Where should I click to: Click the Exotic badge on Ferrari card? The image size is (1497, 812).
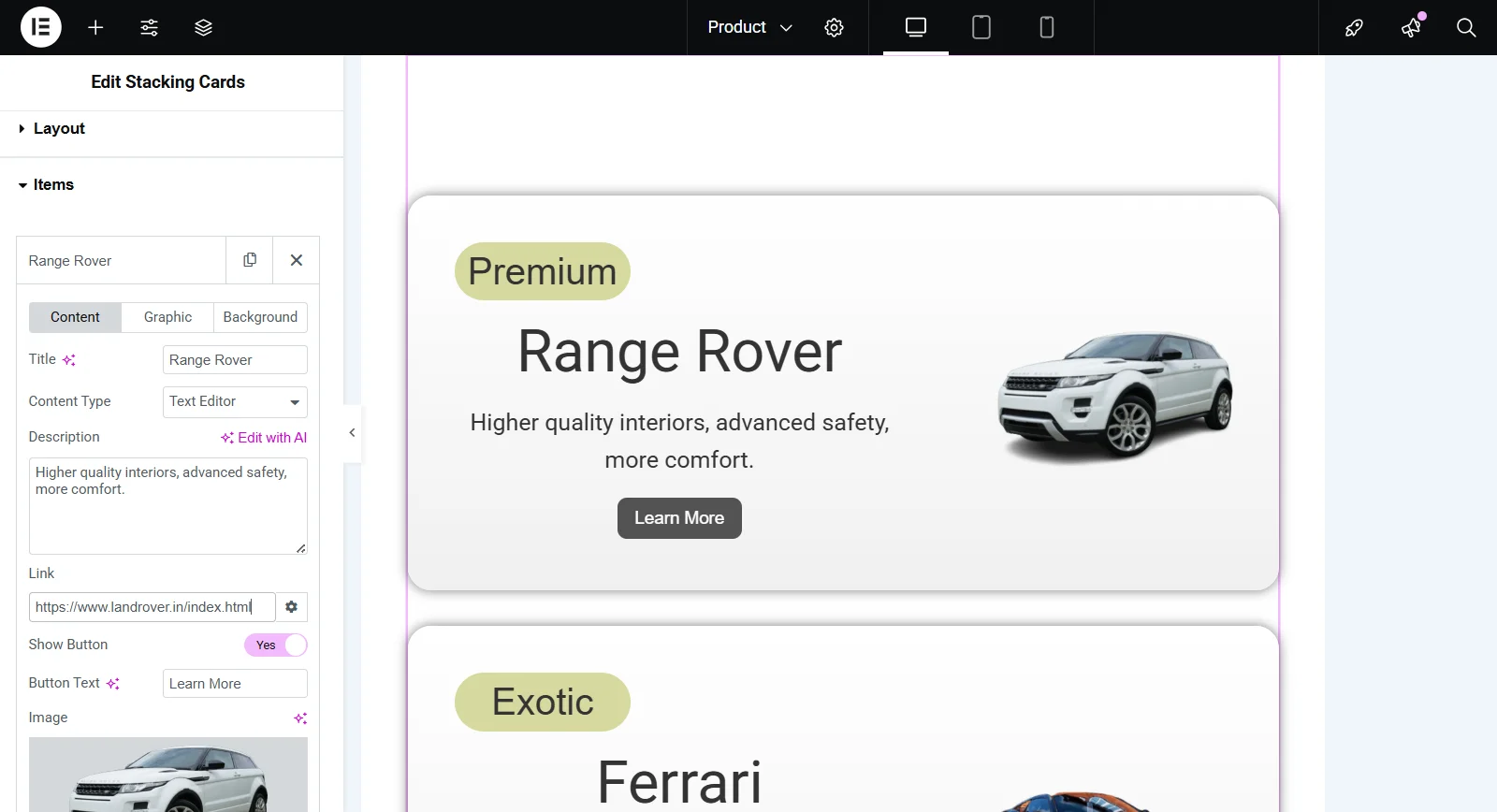coord(543,702)
